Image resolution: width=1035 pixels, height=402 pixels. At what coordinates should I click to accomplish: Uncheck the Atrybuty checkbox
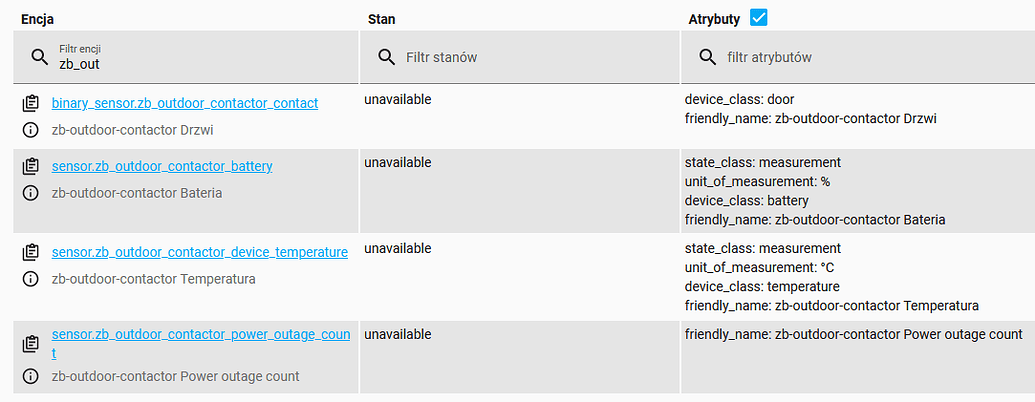click(x=759, y=18)
